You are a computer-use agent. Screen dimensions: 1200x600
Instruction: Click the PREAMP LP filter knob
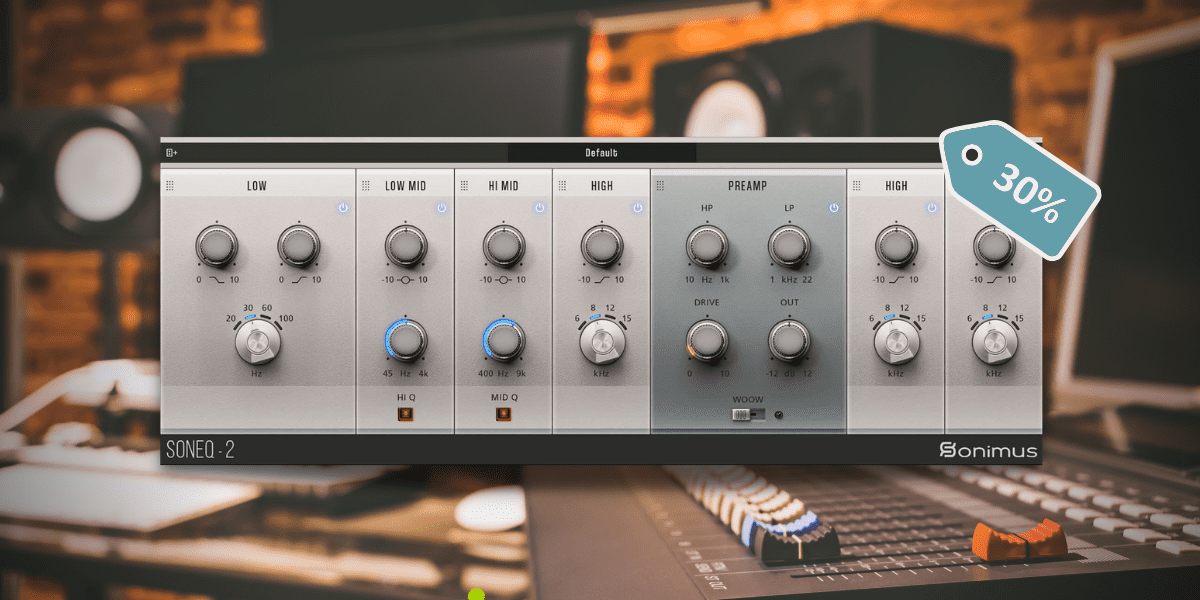[789, 245]
